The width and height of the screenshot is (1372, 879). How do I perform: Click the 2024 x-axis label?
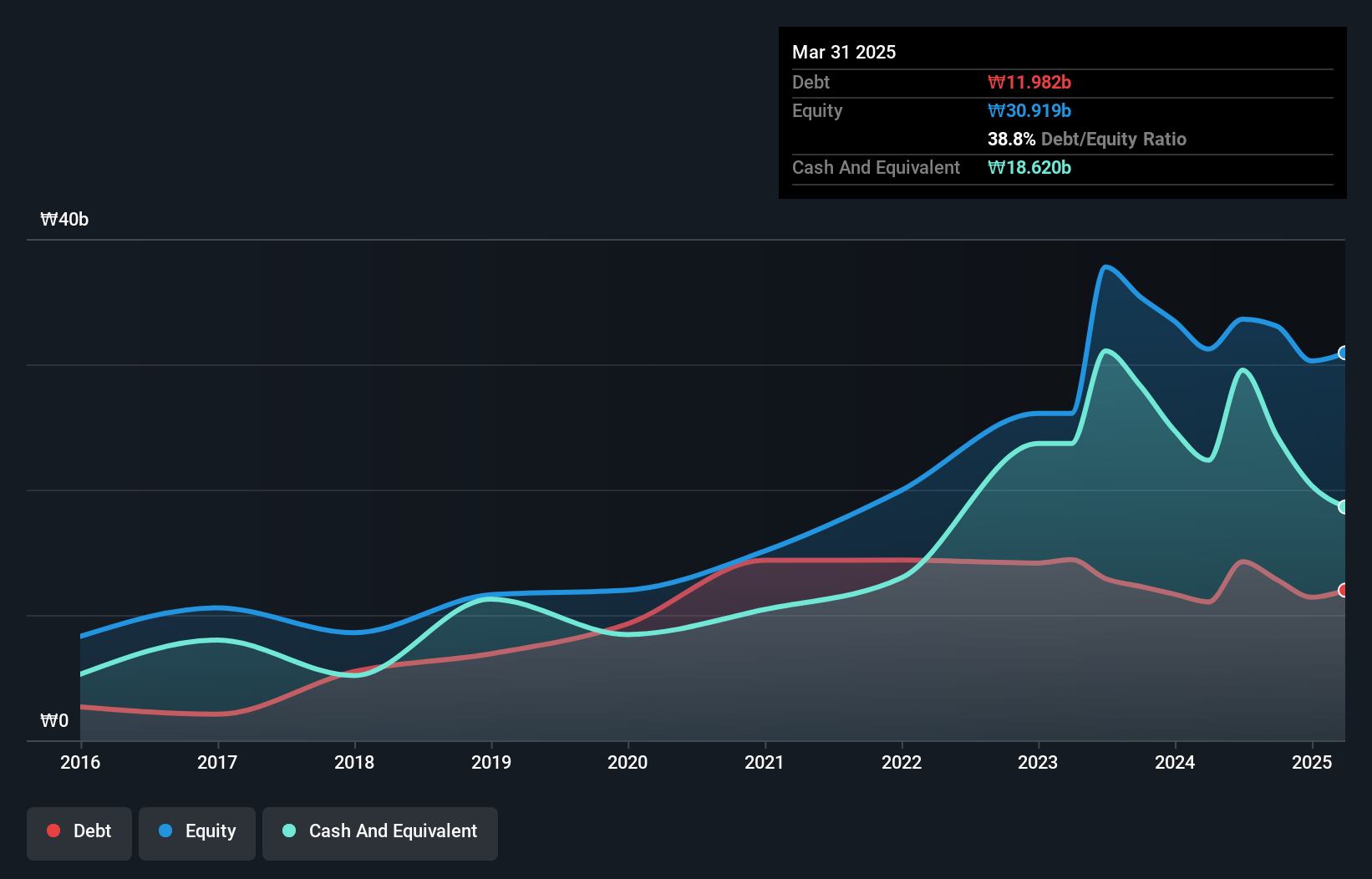click(1175, 762)
